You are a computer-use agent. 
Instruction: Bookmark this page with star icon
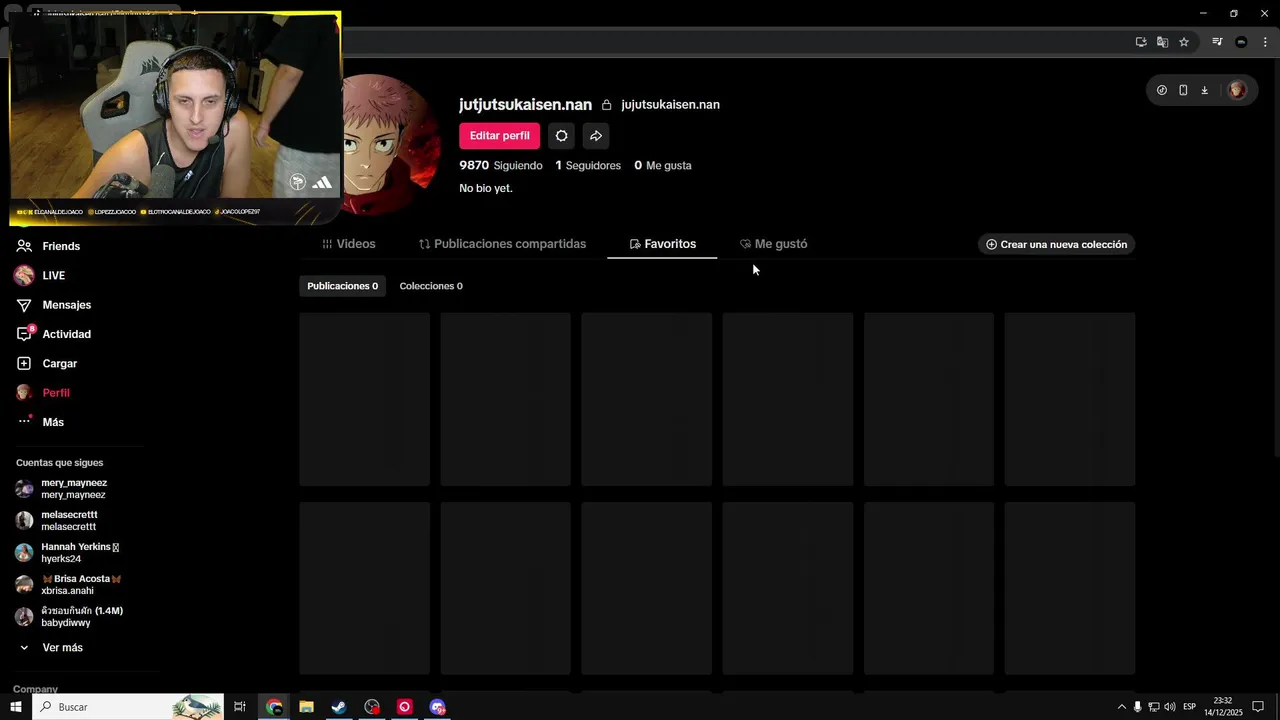click(1184, 42)
